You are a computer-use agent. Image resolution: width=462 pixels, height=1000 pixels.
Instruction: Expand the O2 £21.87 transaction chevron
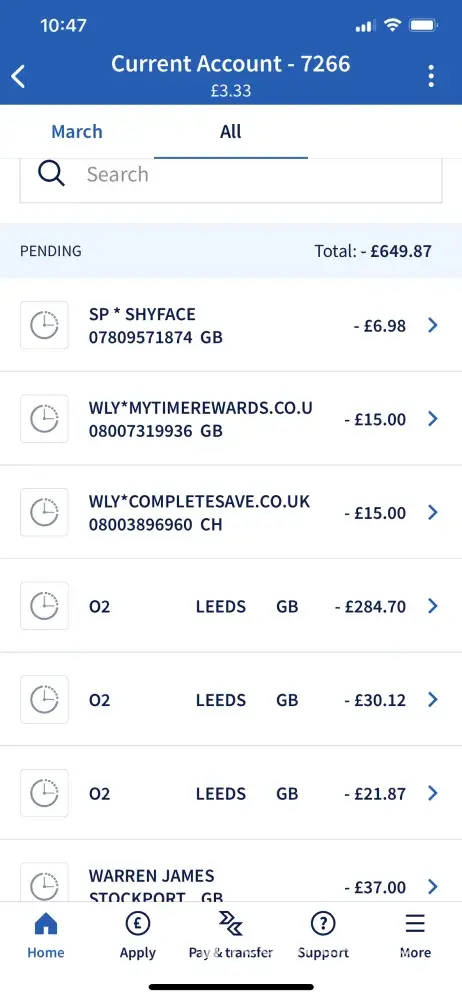pos(433,793)
